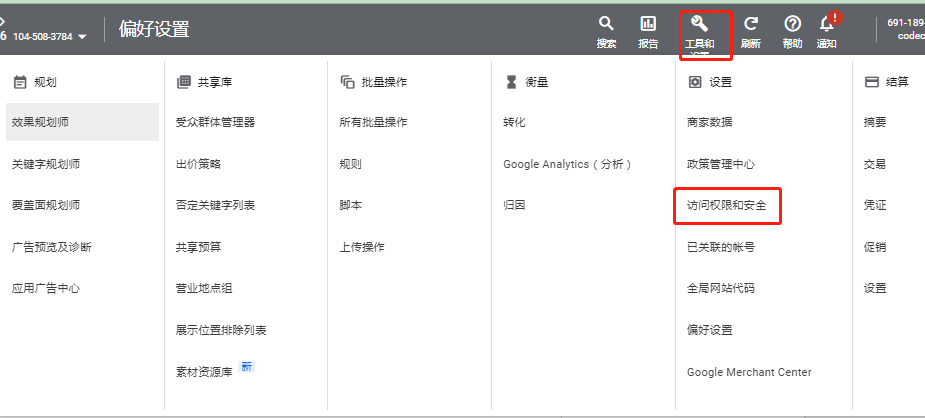Click the Tools and Settings wrench icon
925x418 pixels.
[699, 23]
